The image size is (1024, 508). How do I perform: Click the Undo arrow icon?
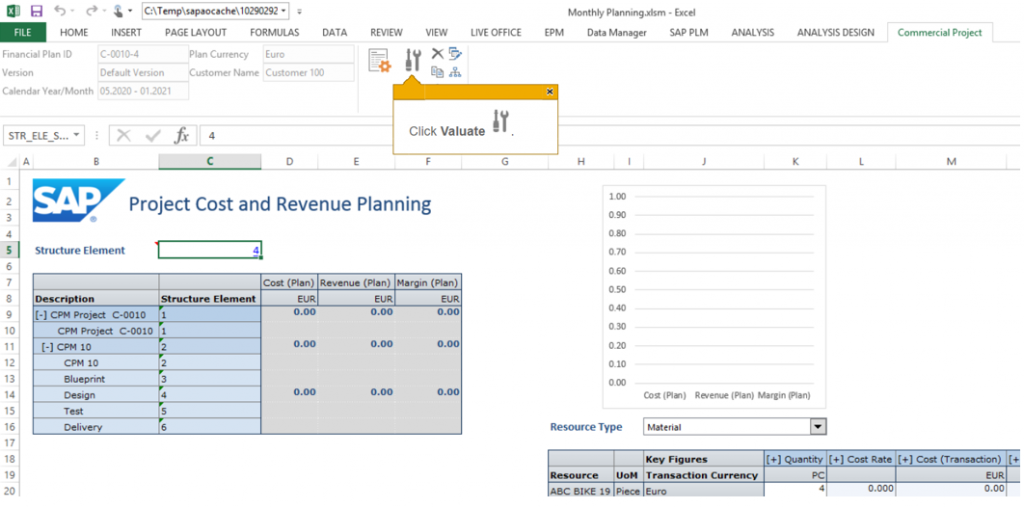[59, 10]
